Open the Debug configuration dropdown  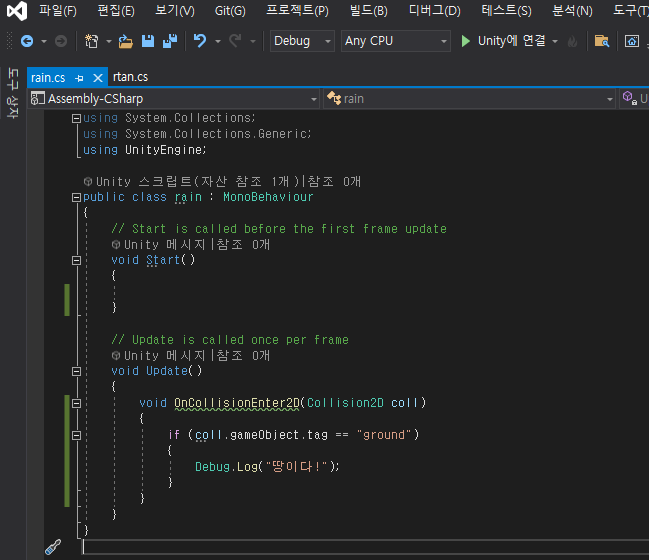pyautogui.click(x=302, y=41)
